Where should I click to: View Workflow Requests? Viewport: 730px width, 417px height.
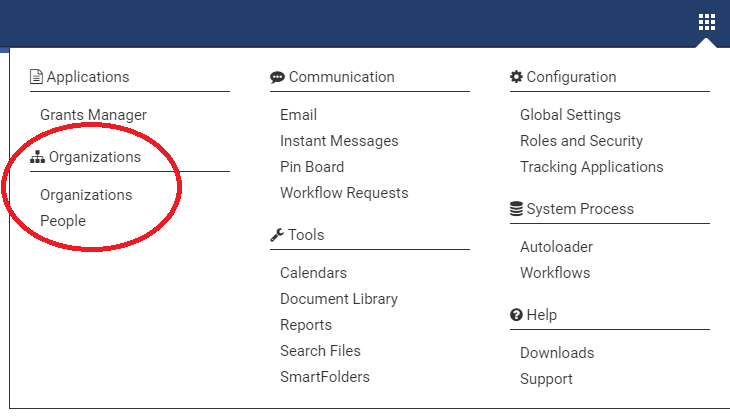pos(344,193)
